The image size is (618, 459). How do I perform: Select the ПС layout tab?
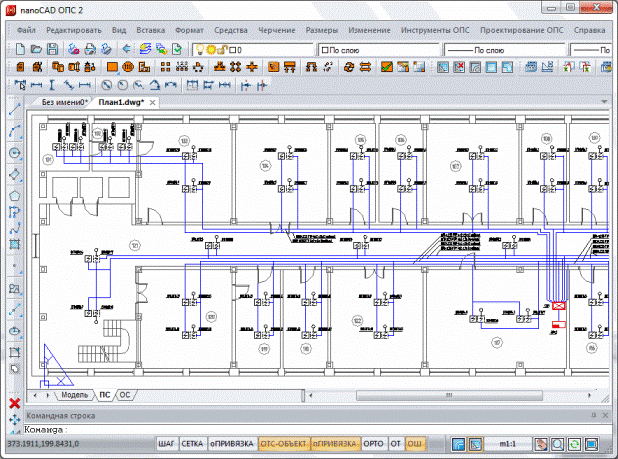[x=105, y=395]
